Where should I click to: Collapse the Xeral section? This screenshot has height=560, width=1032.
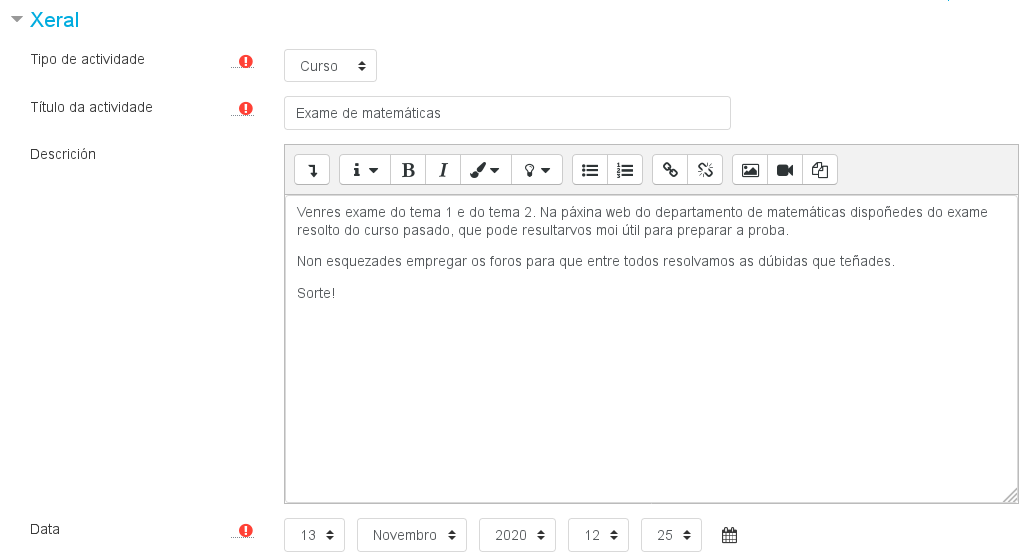point(16,20)
